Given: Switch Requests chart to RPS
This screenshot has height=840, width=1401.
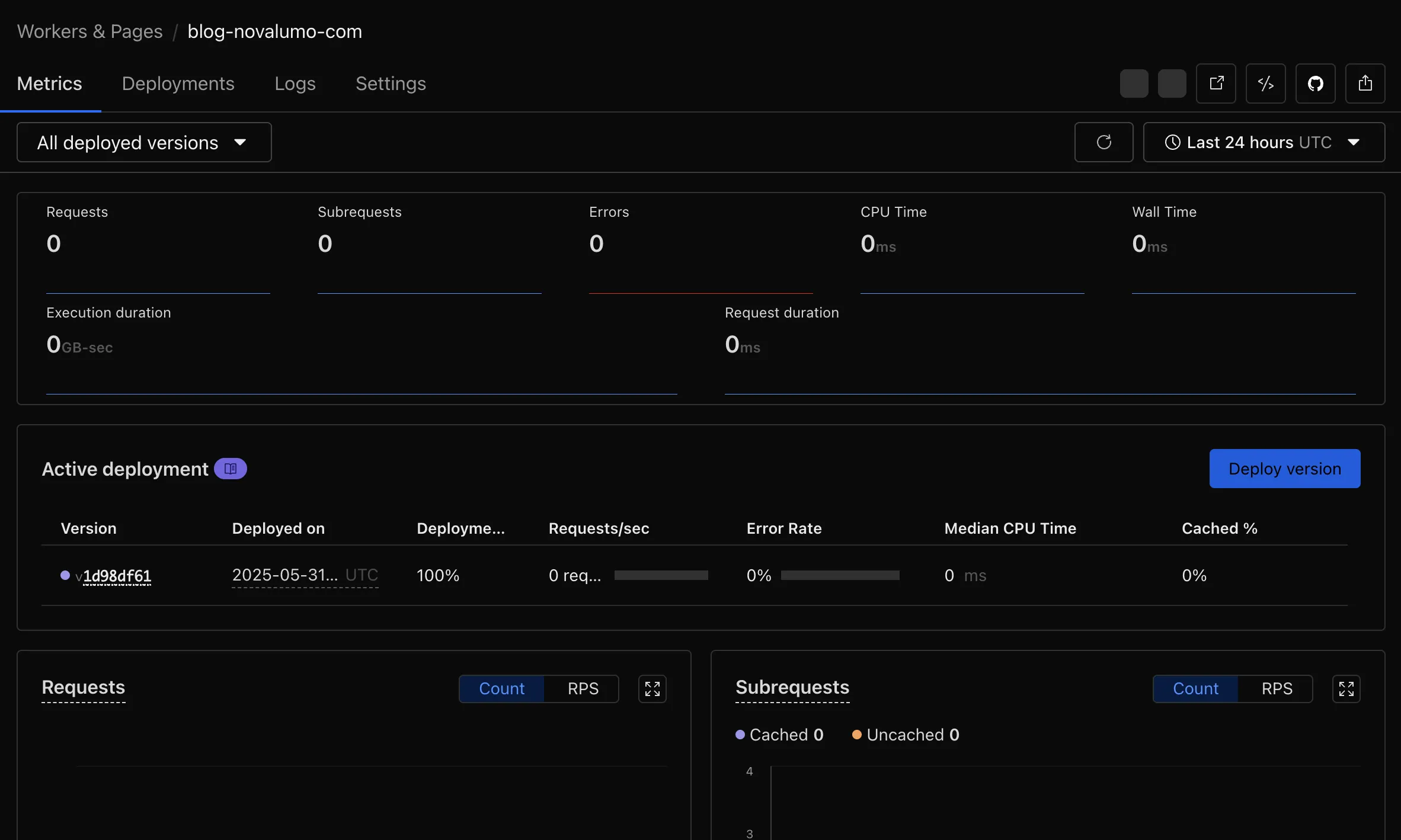Looking at the screenshot, I should [x=583, y=689].
